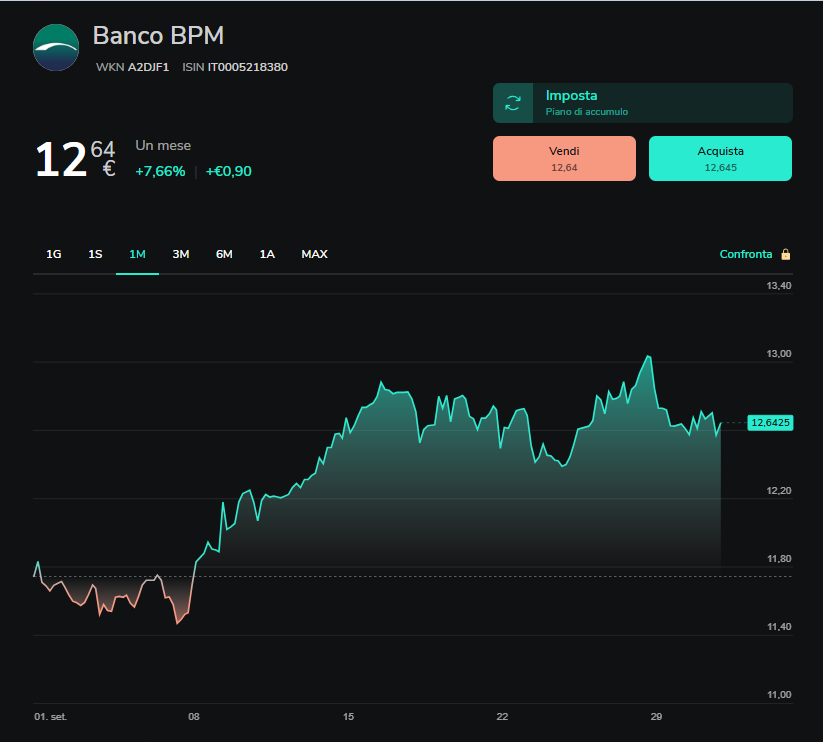Show the 3M price history
Image resolution: width=823 pixels, height=742 pixels.
(x=181, y=255)
